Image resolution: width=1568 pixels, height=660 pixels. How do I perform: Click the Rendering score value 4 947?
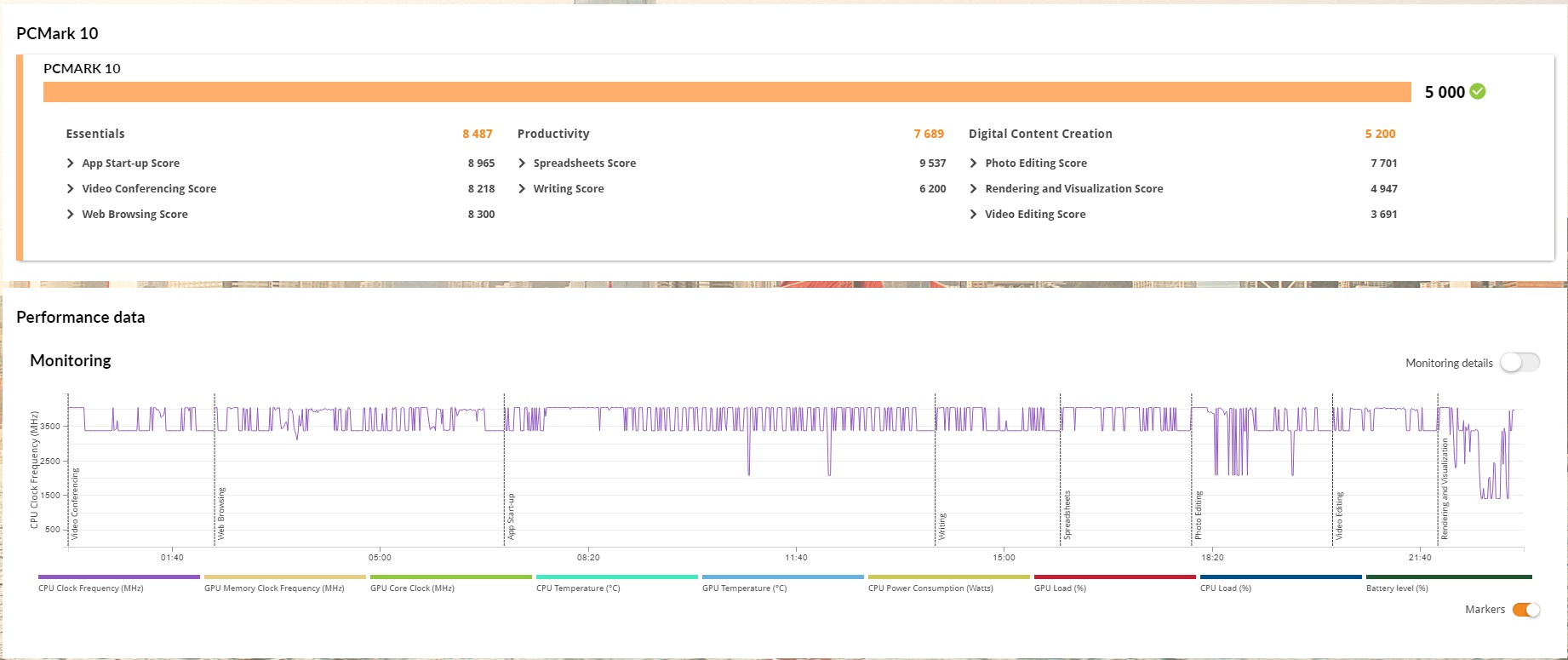pyautogui.click(x=1383, y=189)
